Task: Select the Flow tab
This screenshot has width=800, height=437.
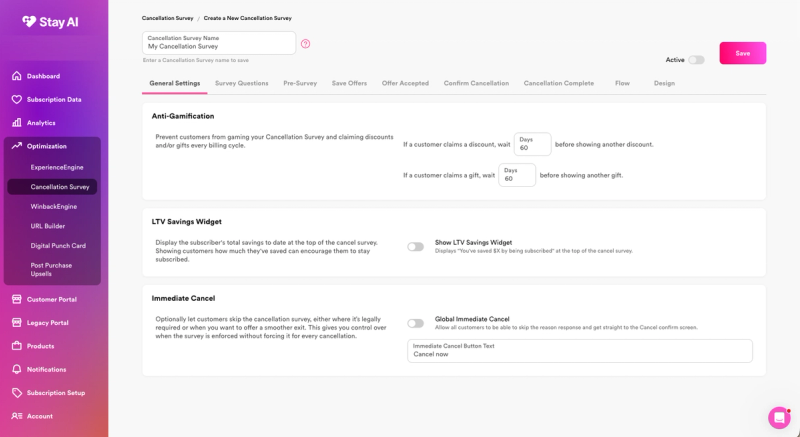Action: pyautogui.click(x=622, y=83)
